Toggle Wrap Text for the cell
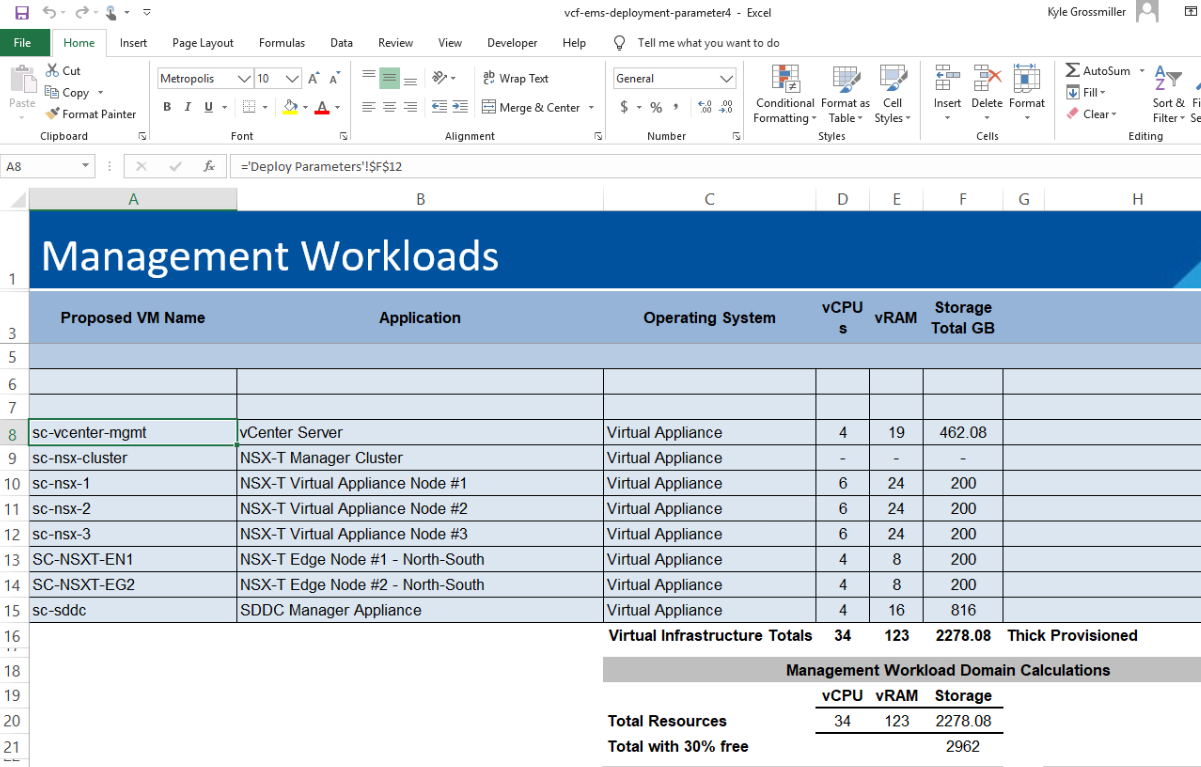 pyautogui.click(x=516, y=78)
